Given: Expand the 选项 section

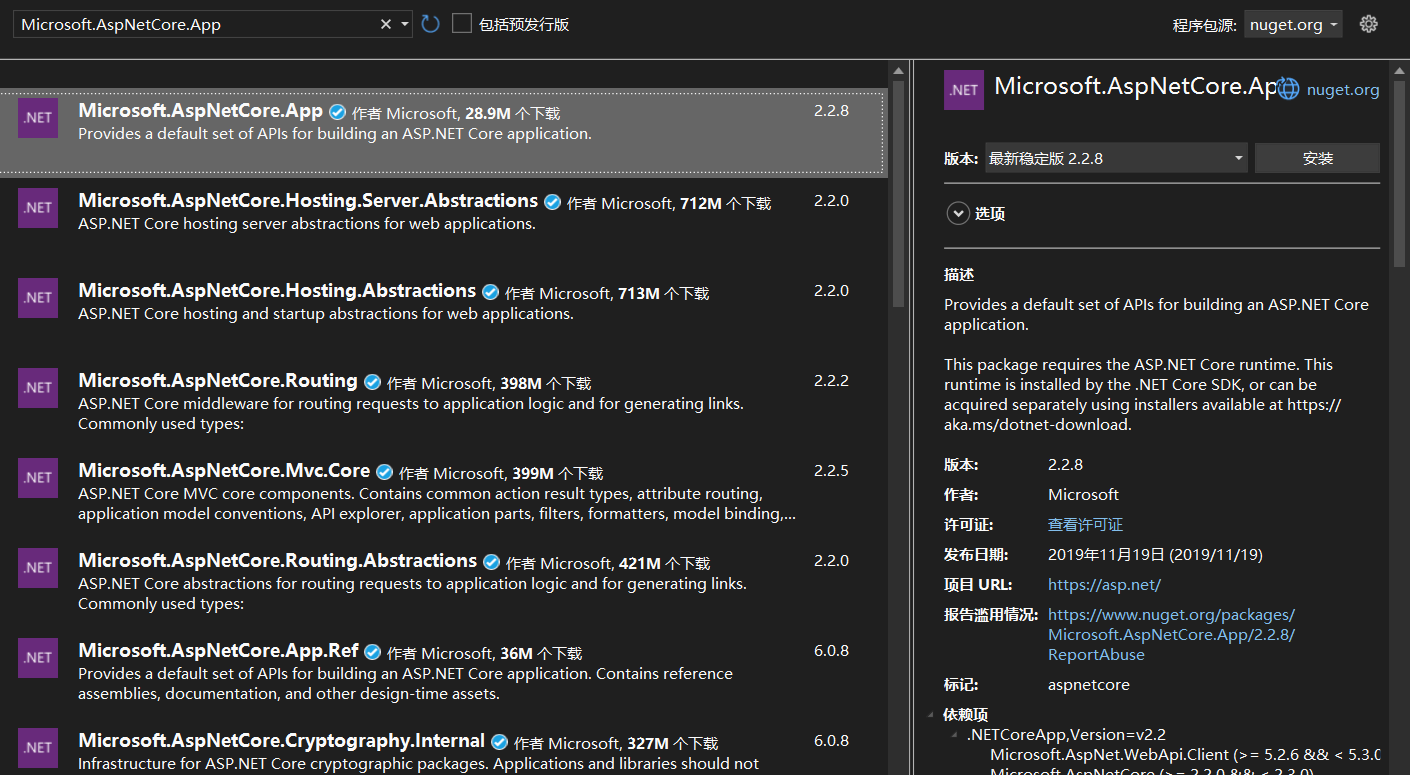Looking at the screenshot, I should [958, 213].
